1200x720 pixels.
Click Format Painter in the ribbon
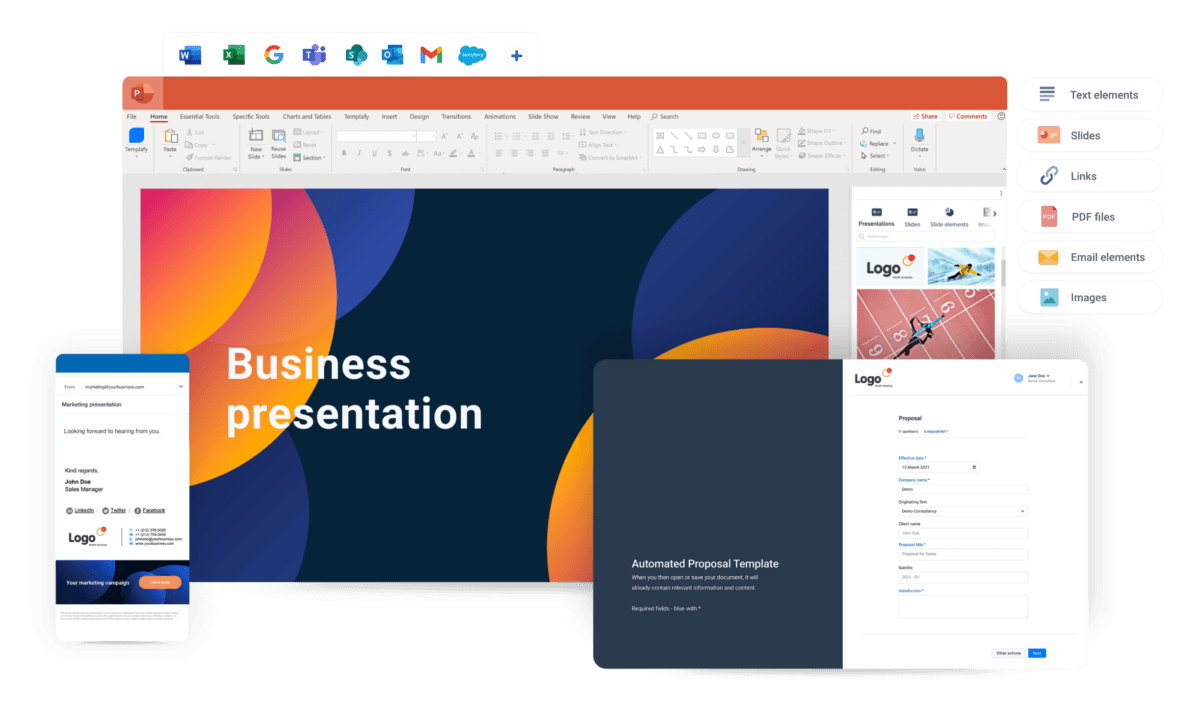tap(208, 157)
